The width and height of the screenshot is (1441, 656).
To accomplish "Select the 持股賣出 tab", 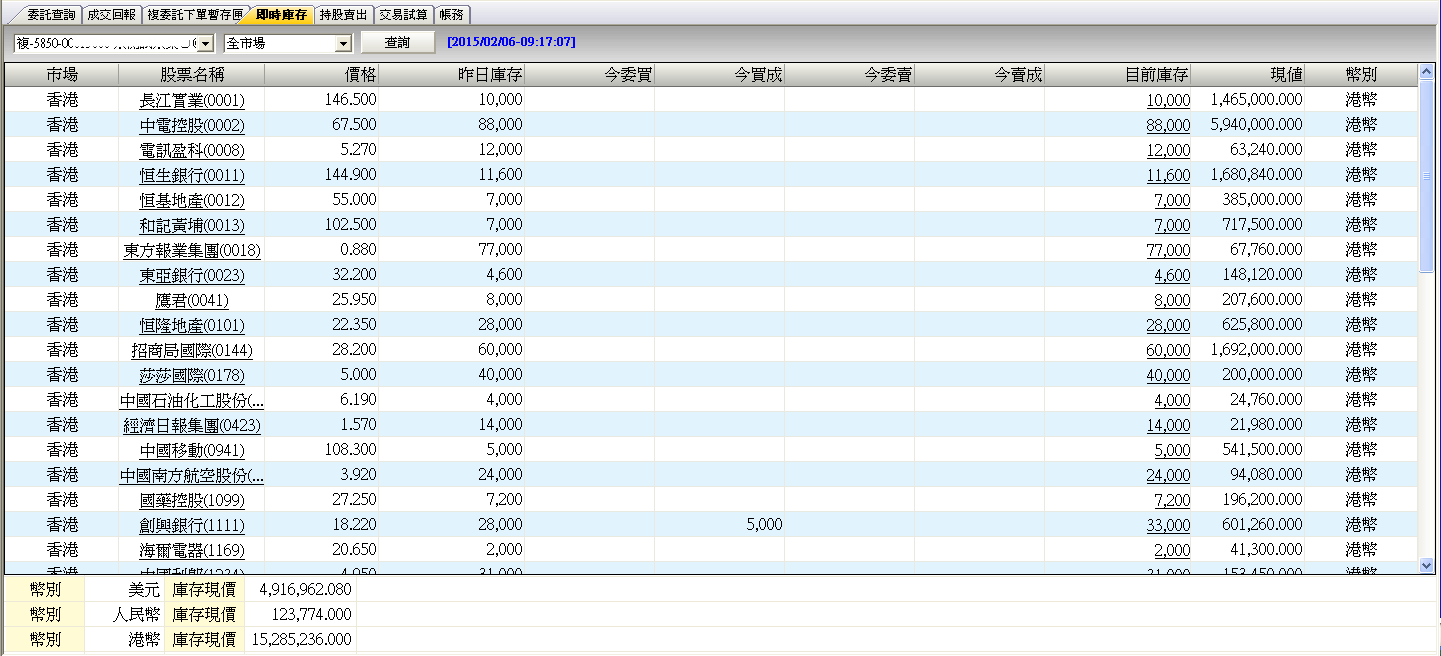I will tap(344, 15).
